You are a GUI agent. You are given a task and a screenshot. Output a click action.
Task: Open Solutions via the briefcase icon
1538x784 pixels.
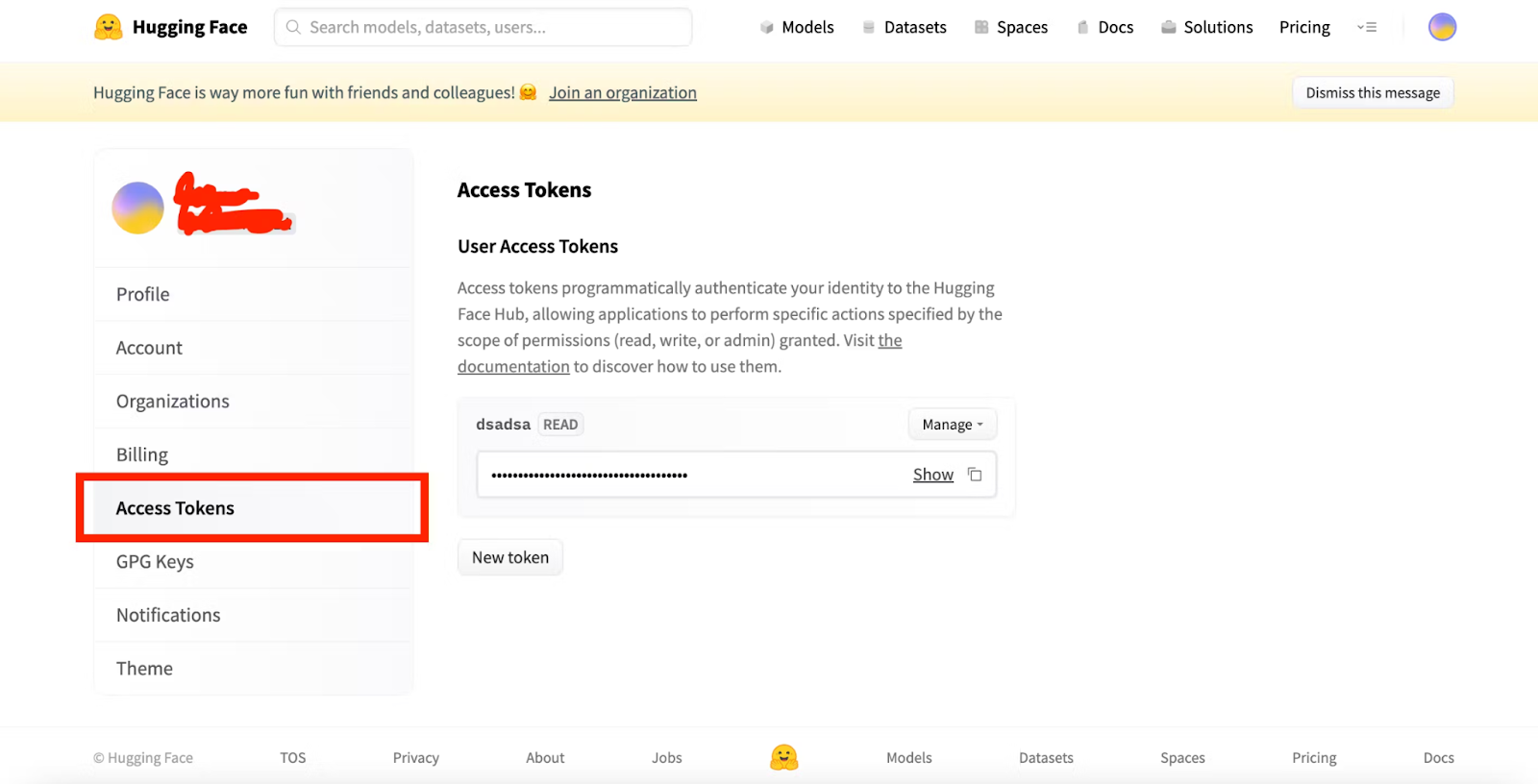coord(1168,28)
